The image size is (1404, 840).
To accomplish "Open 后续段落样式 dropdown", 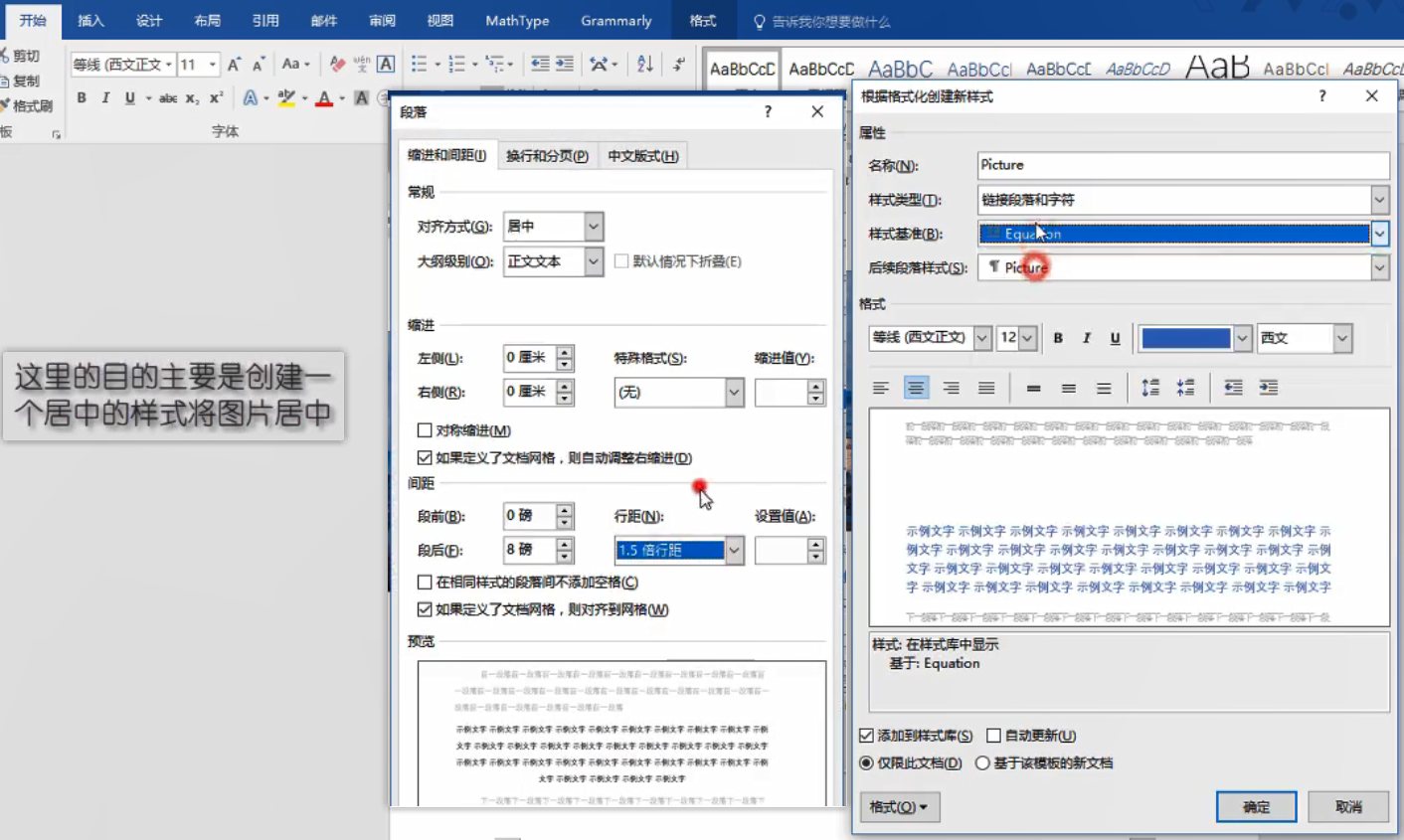I will coord(1379,267).
